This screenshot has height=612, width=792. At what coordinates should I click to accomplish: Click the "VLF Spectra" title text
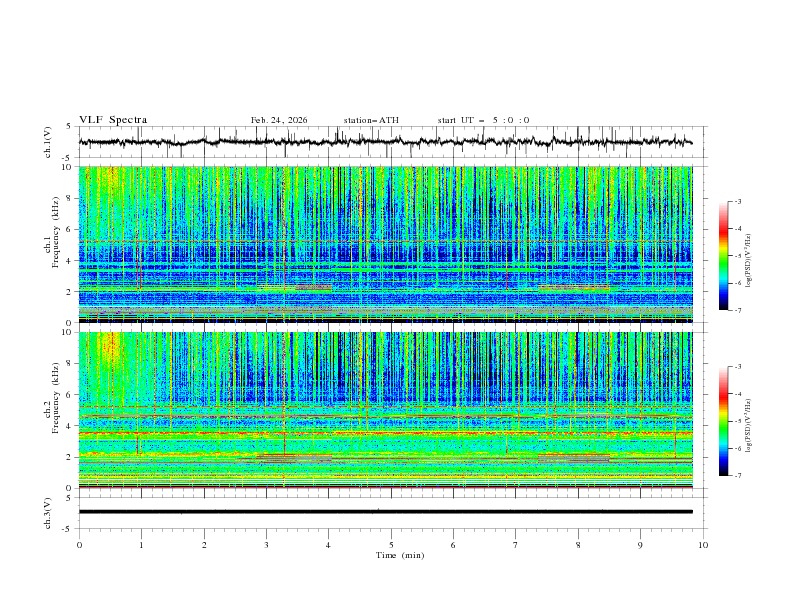(x=113, y=120)
